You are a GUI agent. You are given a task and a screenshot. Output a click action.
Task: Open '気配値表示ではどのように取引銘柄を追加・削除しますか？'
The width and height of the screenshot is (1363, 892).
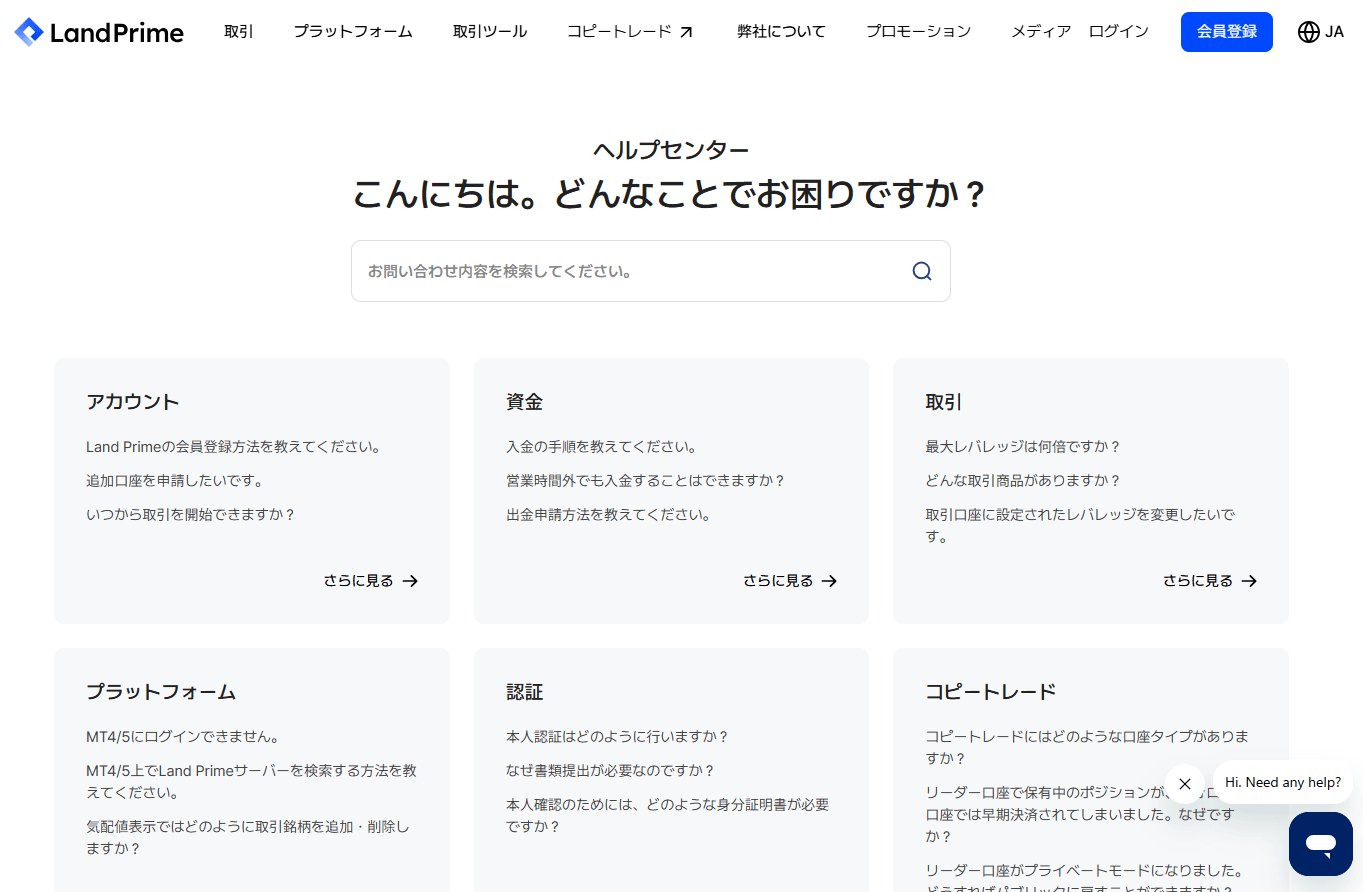click(248, 838)
